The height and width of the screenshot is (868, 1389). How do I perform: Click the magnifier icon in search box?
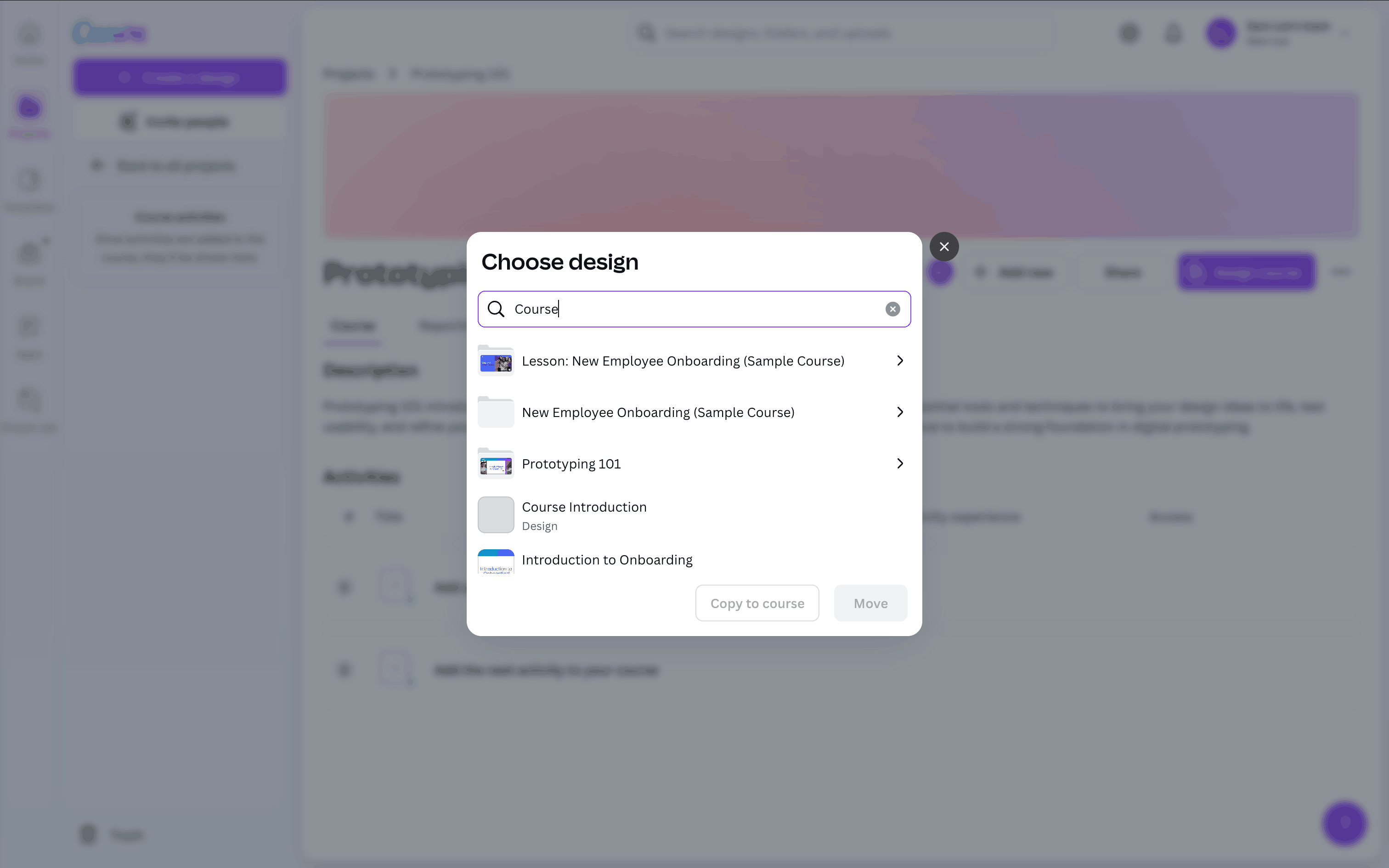pyautogui.click(x=496, y=309)
